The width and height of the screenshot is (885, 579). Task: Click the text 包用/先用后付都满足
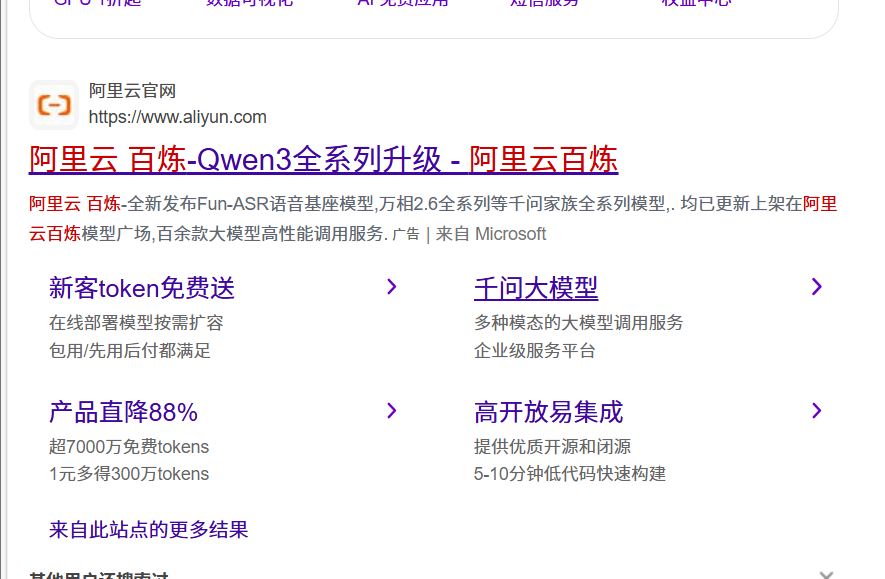129,350
